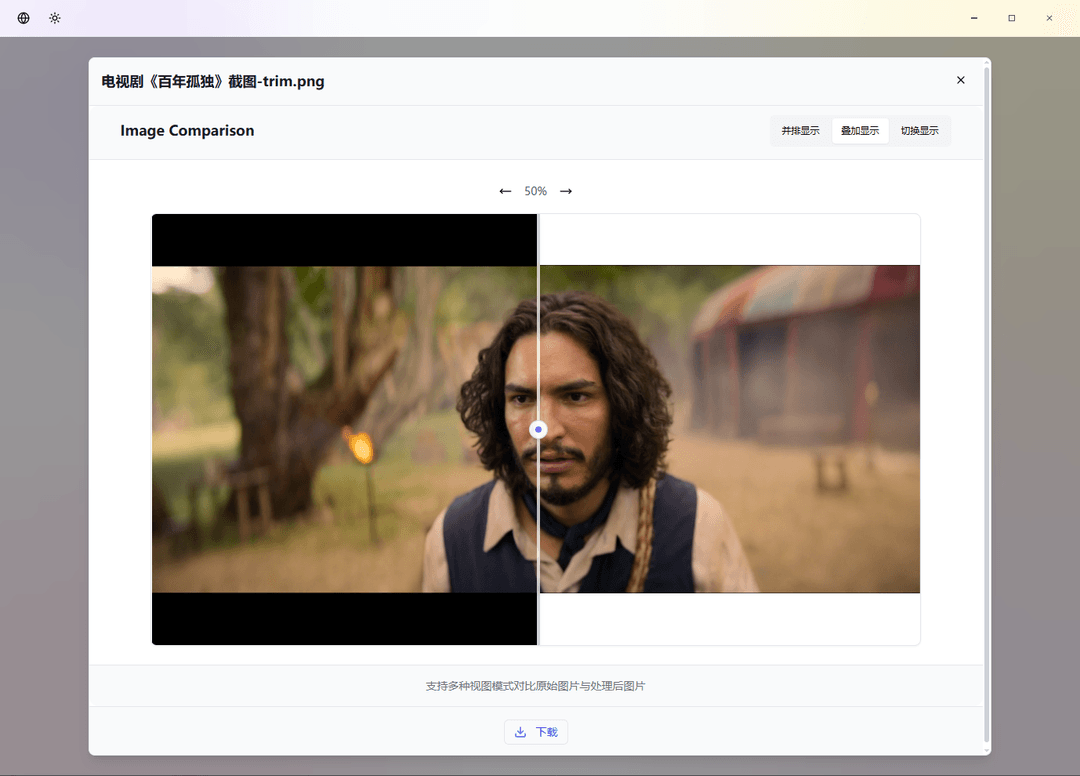1080x776 pixels.
Task: Close the image comparison dialog
Action: 961,80
